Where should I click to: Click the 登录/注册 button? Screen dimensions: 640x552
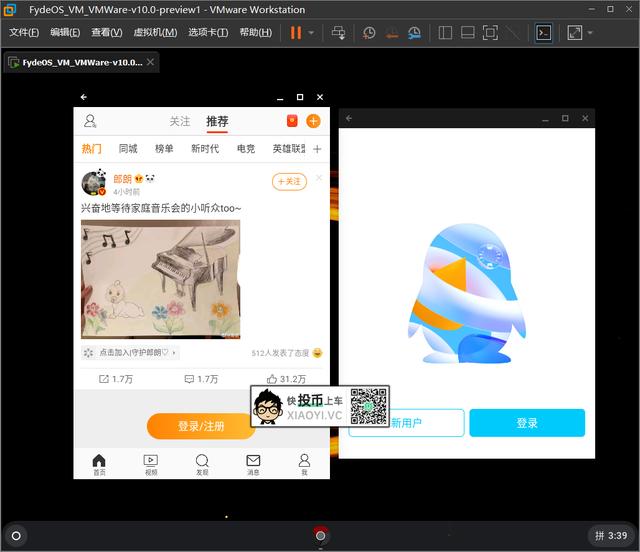click(x=200, y=426)
